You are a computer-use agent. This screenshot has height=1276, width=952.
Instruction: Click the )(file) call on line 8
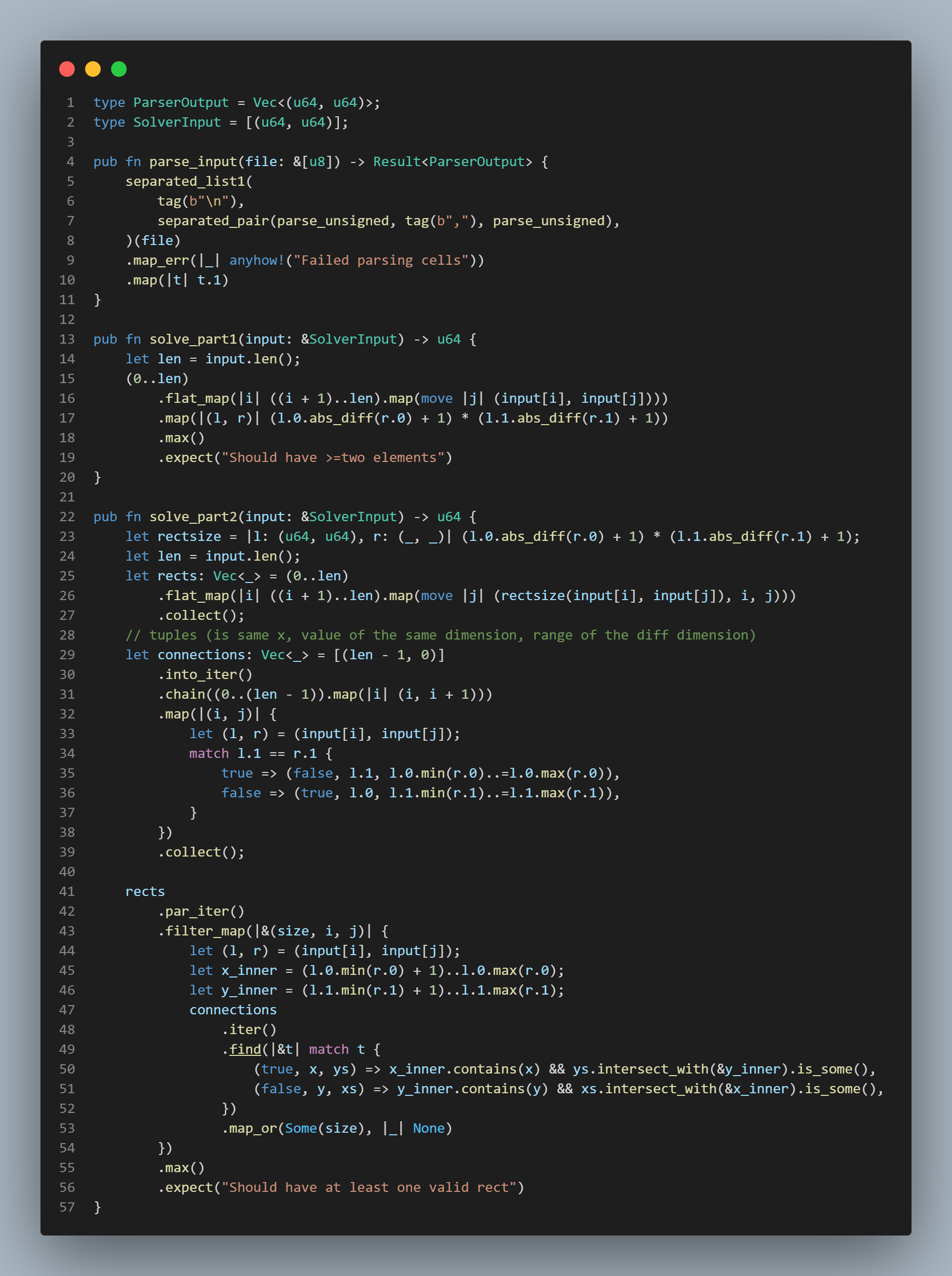click(x=153, y=241)
